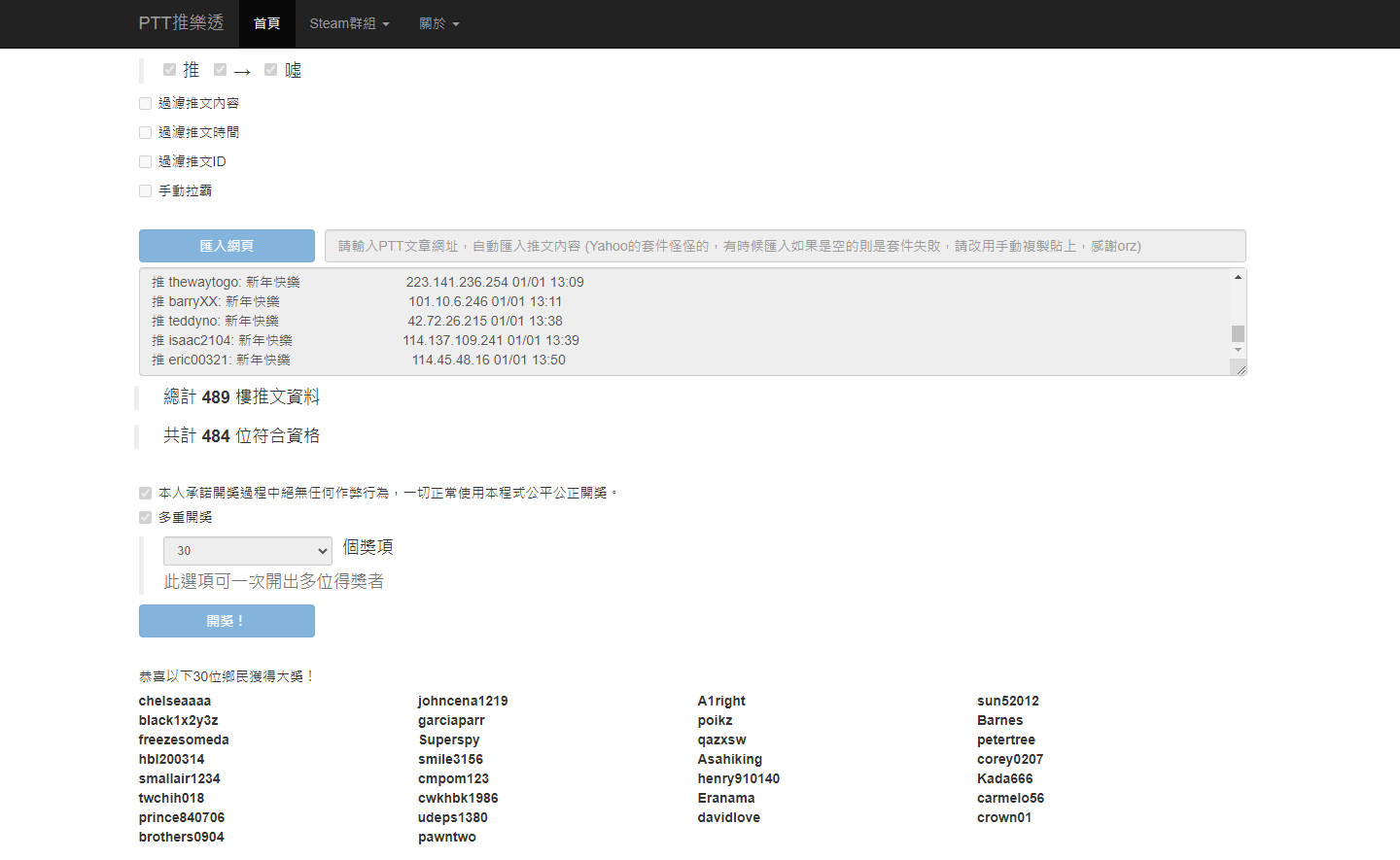Click winner name Superspy
The height and width of the screenshot is (860, 1400).
[x=449, y=740]
